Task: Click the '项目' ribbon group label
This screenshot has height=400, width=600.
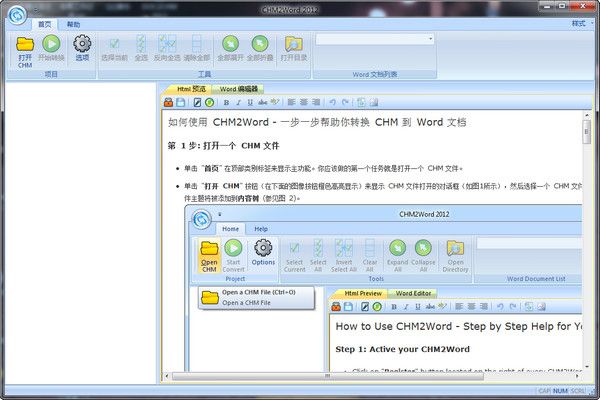Action: click(51, 74)
